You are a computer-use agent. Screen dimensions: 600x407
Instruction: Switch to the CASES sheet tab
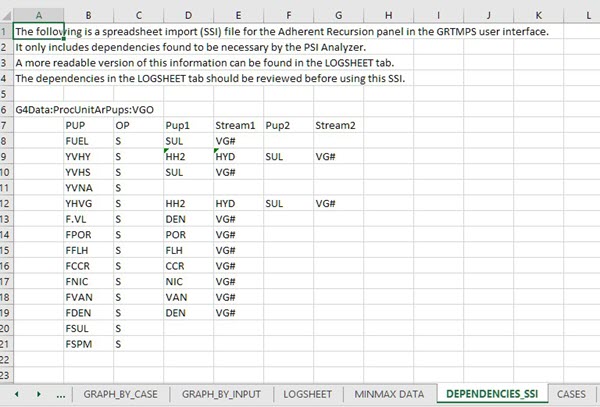pos(572,394)
